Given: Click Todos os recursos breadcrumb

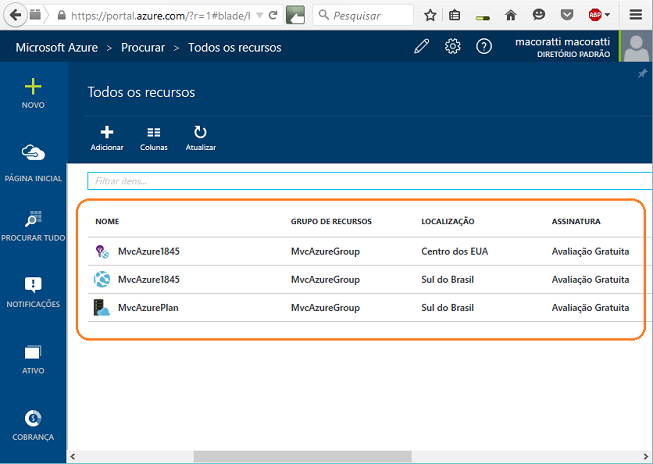Looking at the screenshot, I should point(234,48).
